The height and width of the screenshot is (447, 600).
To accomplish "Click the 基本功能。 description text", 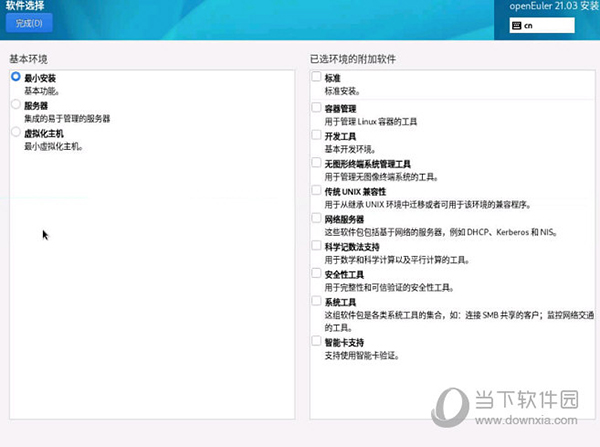I will pos(42,91).
